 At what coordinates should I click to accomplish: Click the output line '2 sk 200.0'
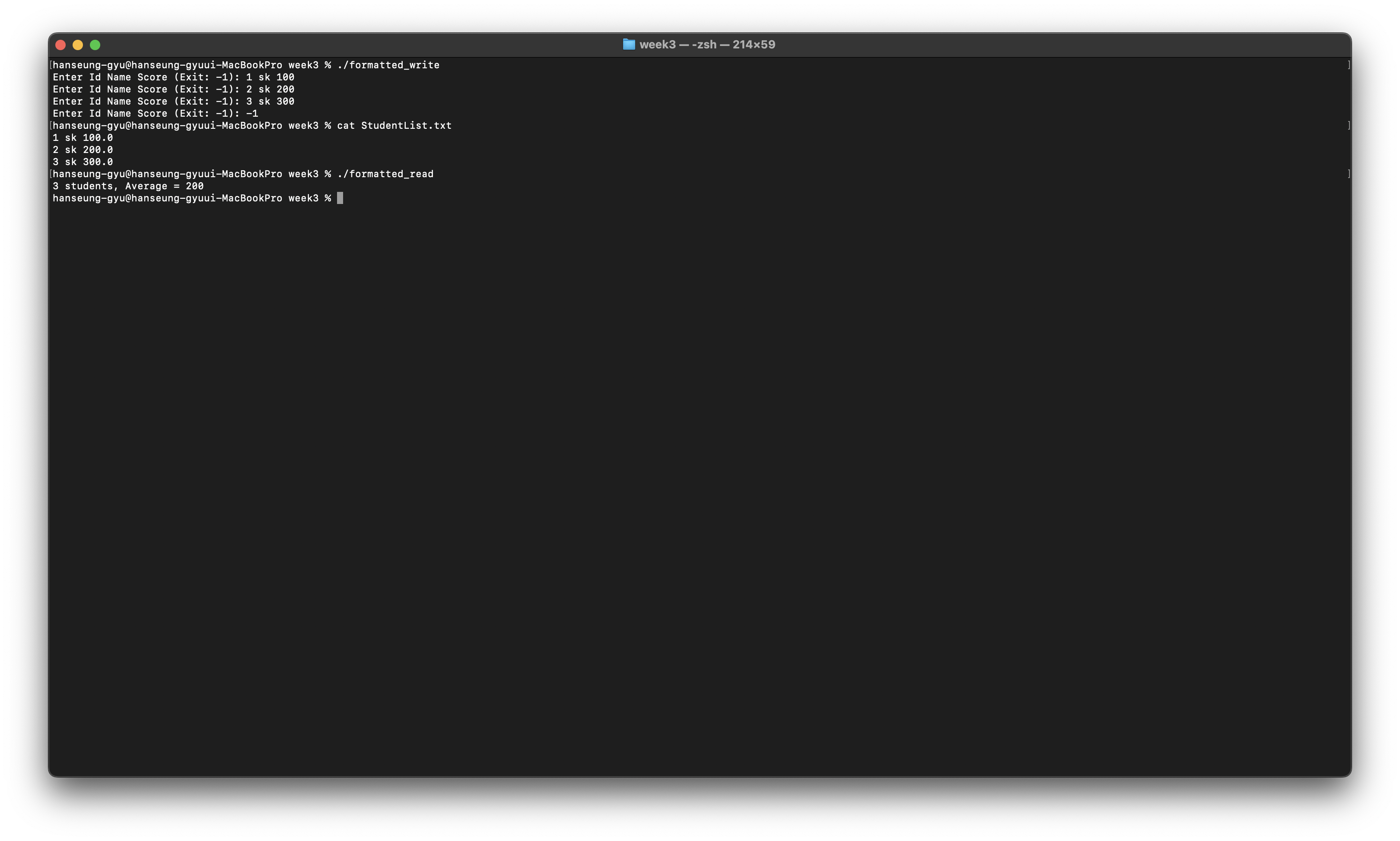click(83, 150)
